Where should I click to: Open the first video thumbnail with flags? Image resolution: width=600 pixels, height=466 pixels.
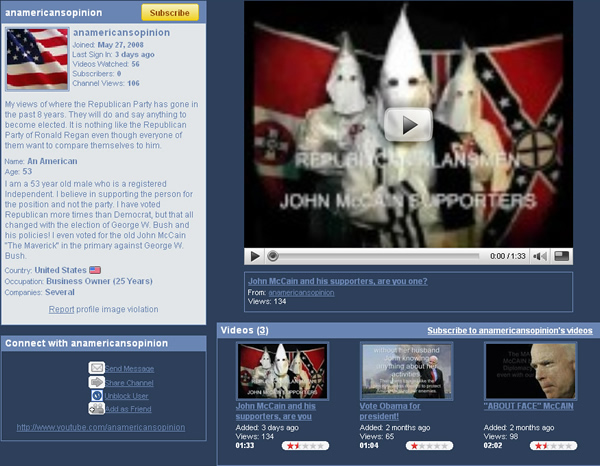click(x=282, y=371)
